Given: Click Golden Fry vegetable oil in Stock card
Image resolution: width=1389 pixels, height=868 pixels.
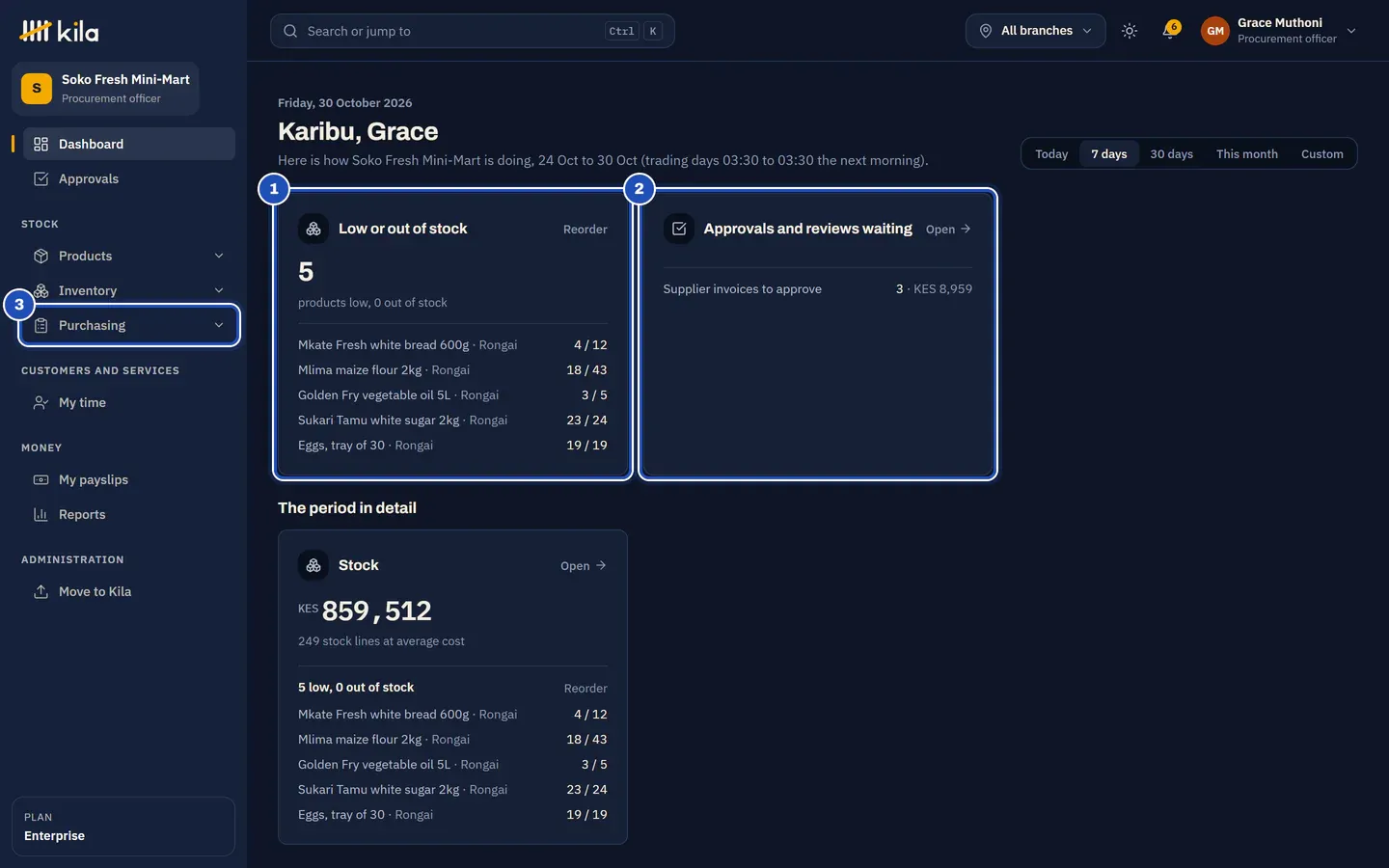Looking at the screenshot, I should tap(452, 764).
